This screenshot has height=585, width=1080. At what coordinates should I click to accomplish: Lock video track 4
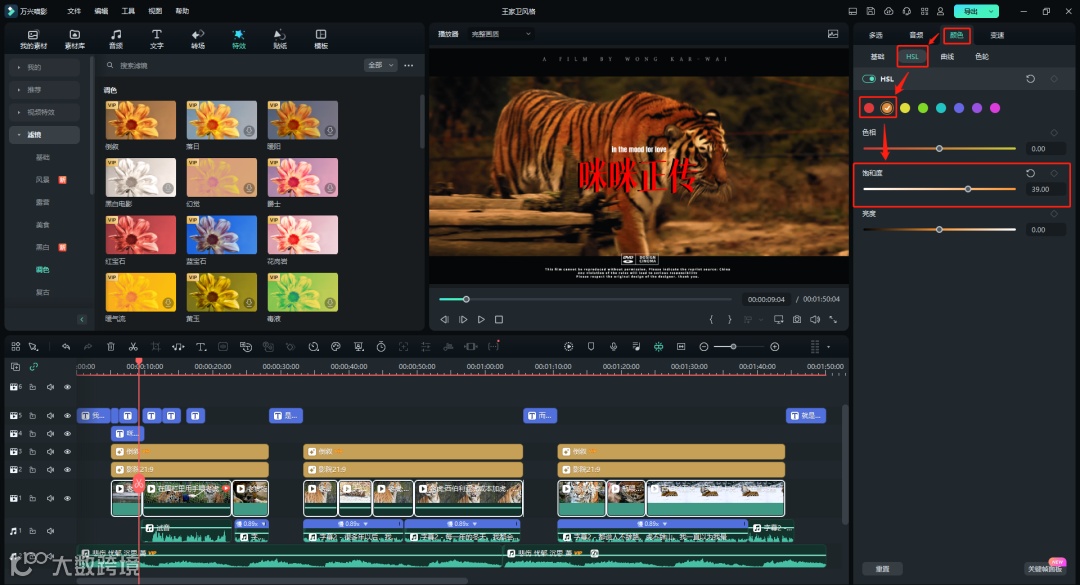click(32, 433)
